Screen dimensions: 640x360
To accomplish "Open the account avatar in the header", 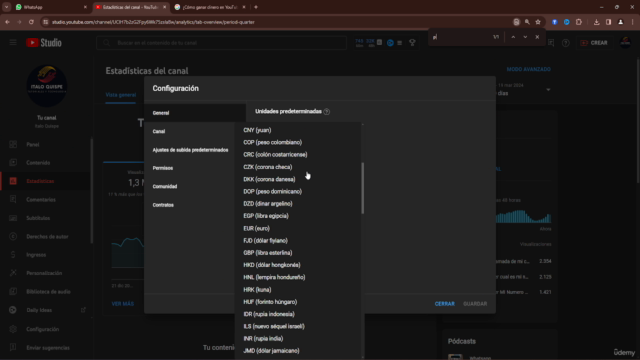I will pos(625,42).
